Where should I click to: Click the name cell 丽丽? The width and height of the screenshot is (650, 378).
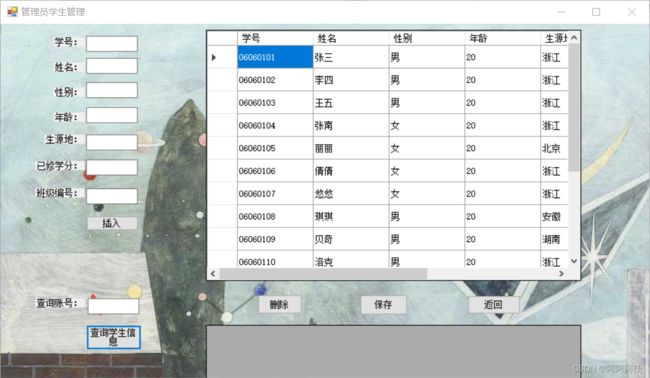coord(351,148)
